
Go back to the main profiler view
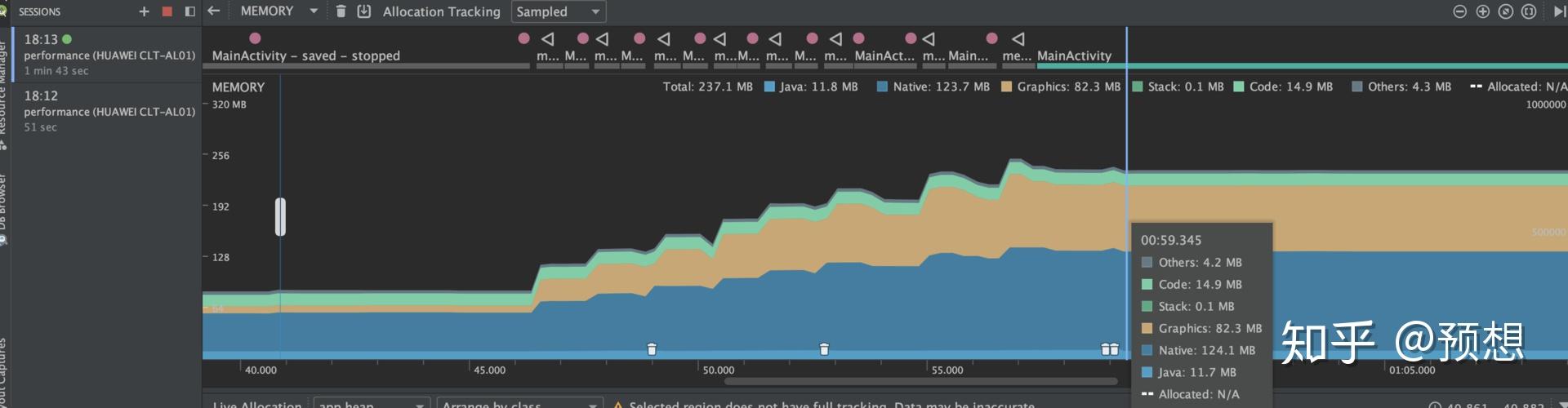(214, 11)
